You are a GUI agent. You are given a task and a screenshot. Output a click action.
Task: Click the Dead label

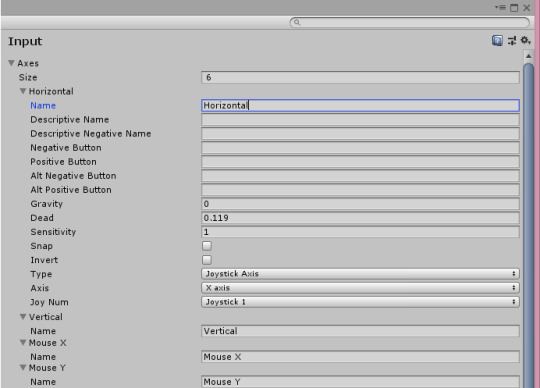pyautogui.click(x=42, y=218)
